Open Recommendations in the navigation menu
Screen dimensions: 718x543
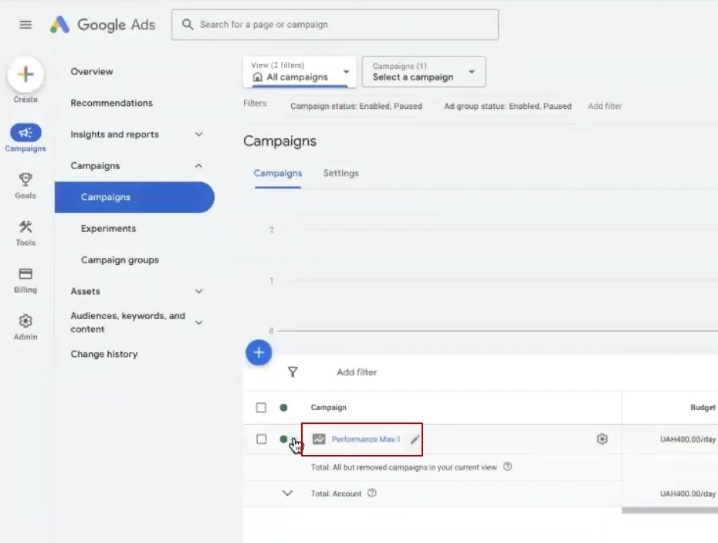pos(111,103)
